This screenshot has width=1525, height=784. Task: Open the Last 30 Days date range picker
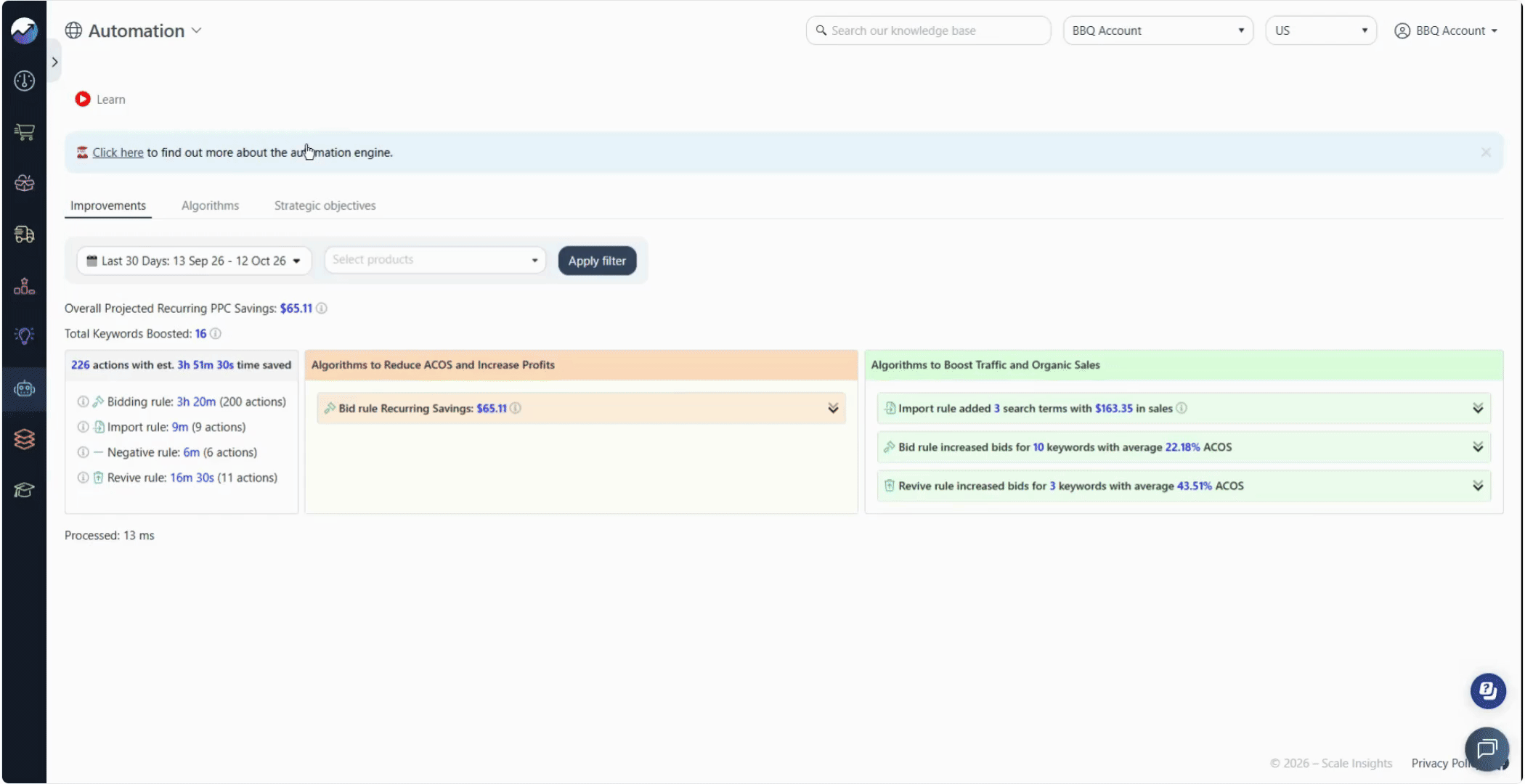pos(194,261)
